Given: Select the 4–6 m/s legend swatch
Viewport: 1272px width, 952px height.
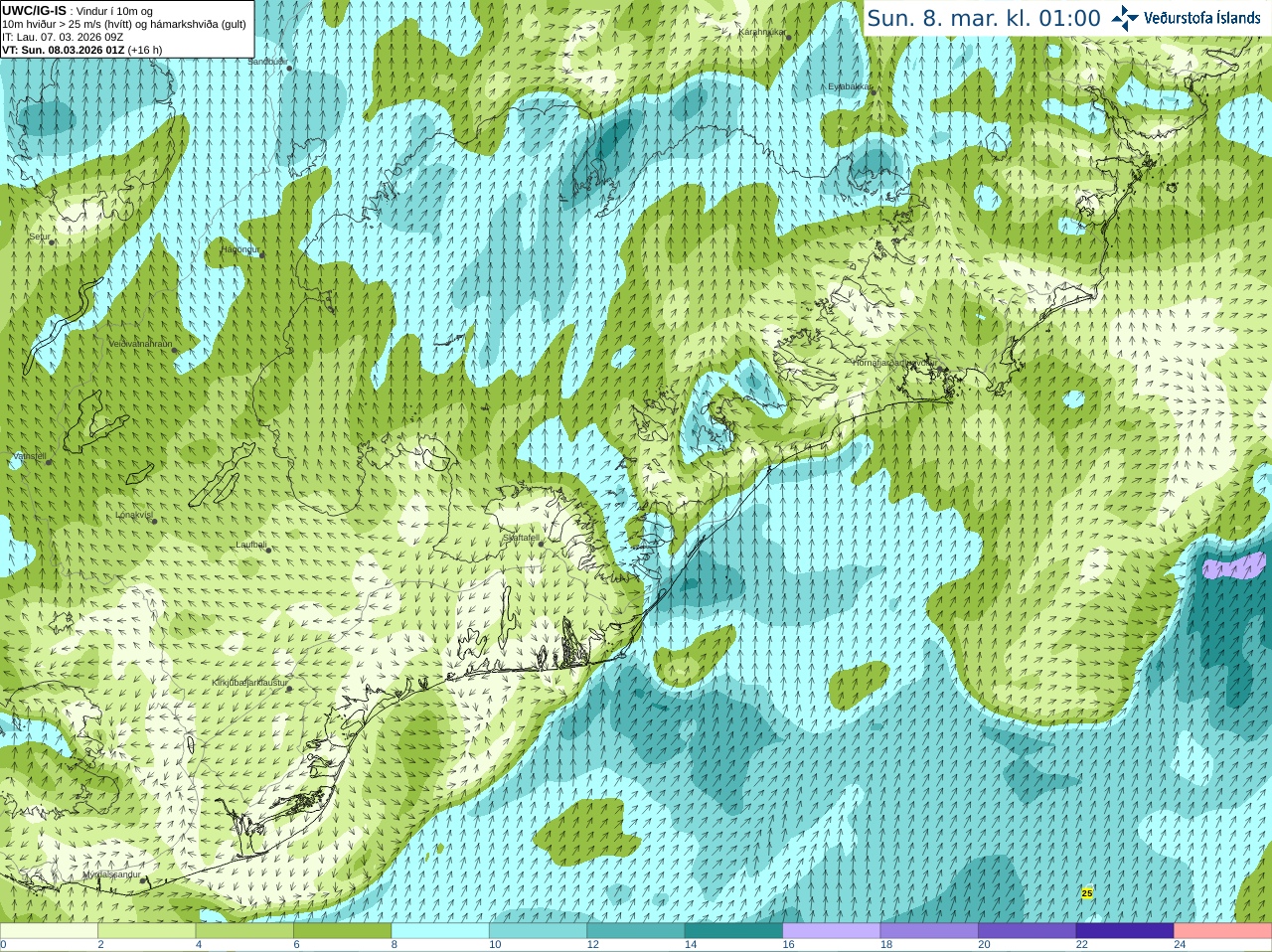Looking at the screenshot, I should point(244,931).
